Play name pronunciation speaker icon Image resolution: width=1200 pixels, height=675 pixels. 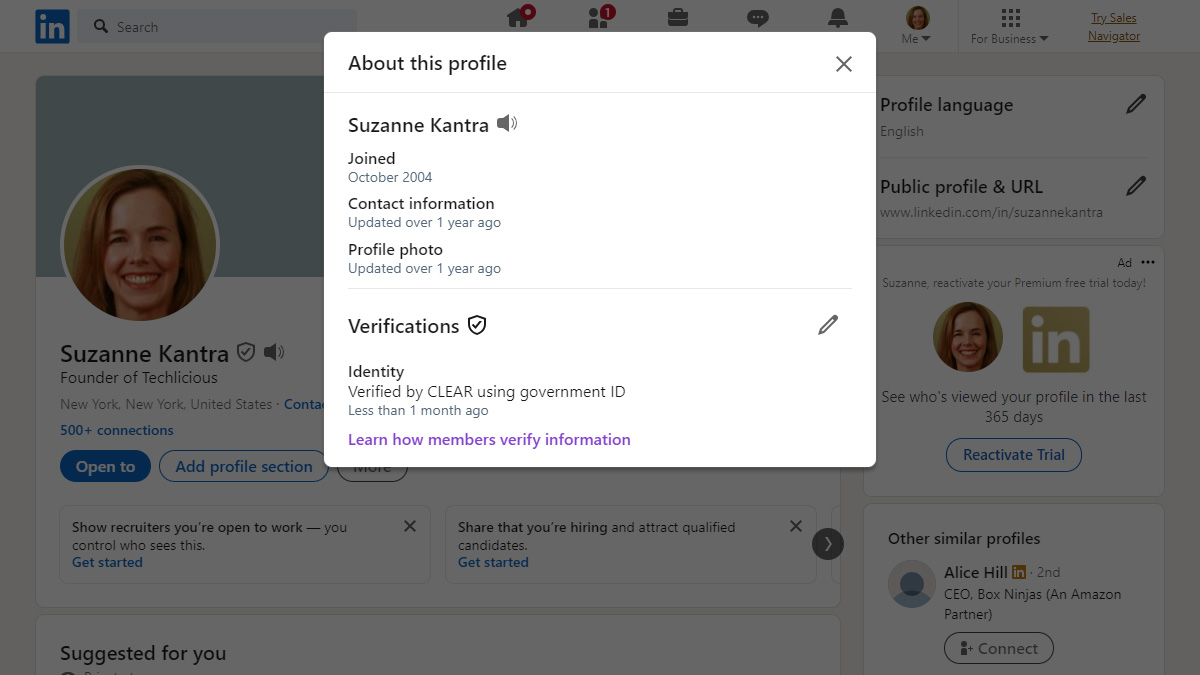coord(506,122)
